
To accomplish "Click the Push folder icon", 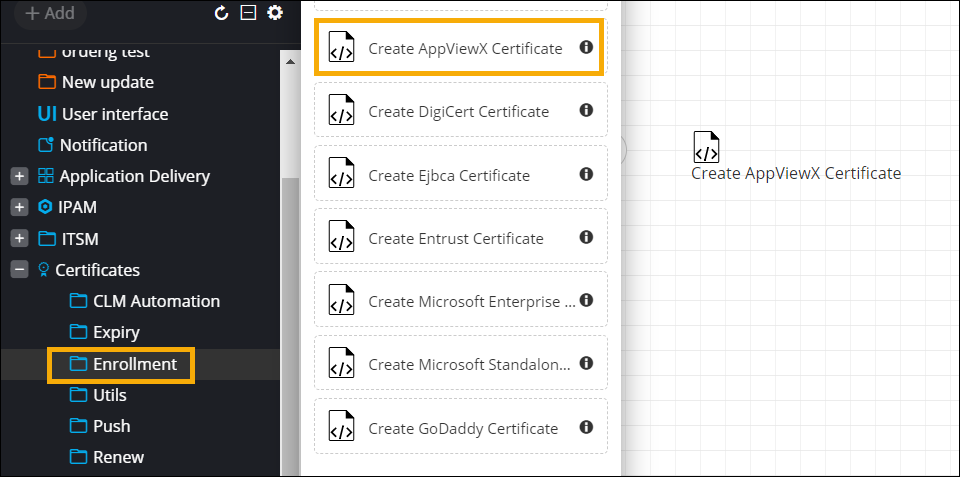I will click(78, 426).
